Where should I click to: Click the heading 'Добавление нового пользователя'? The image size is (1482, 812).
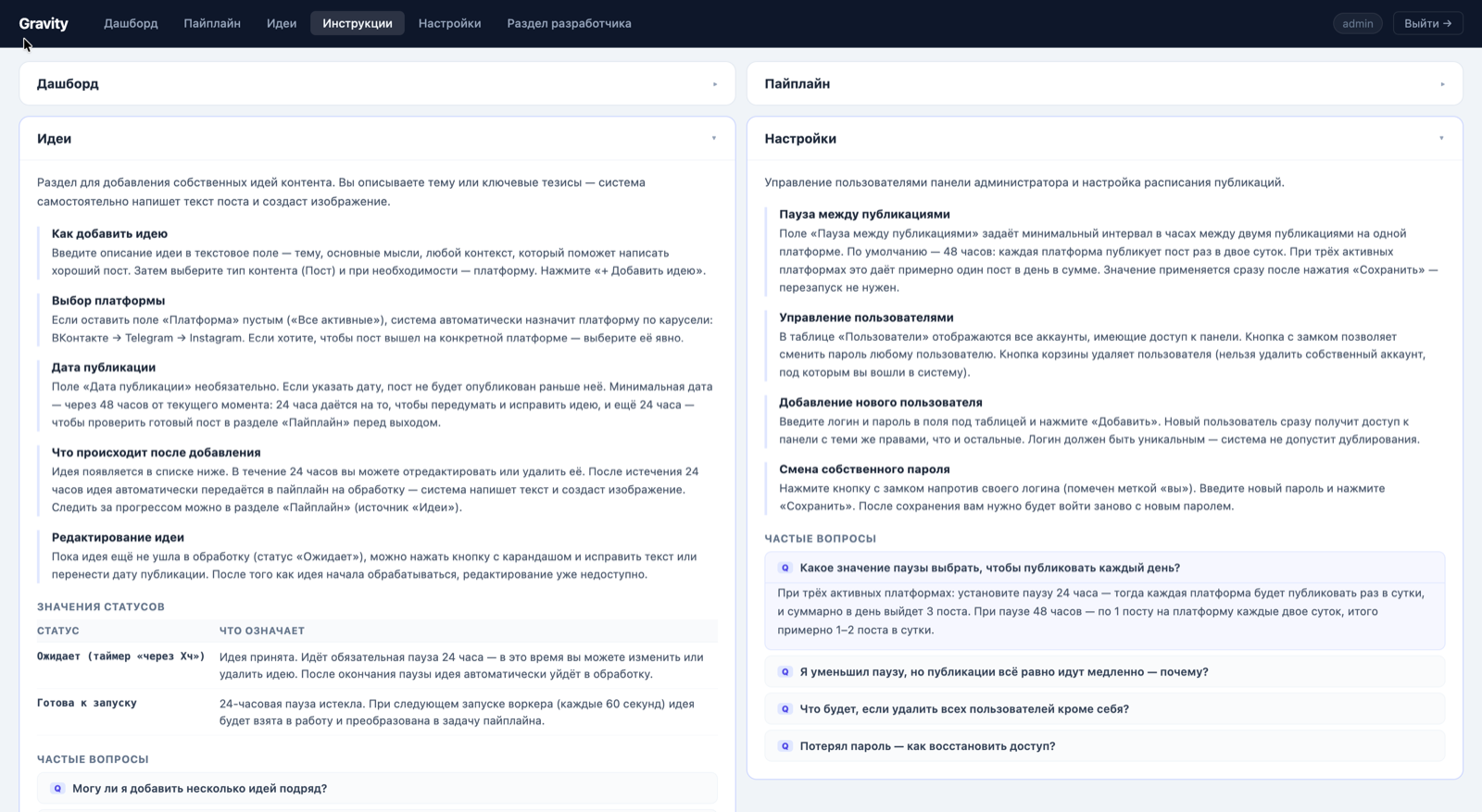click(881, 403)
